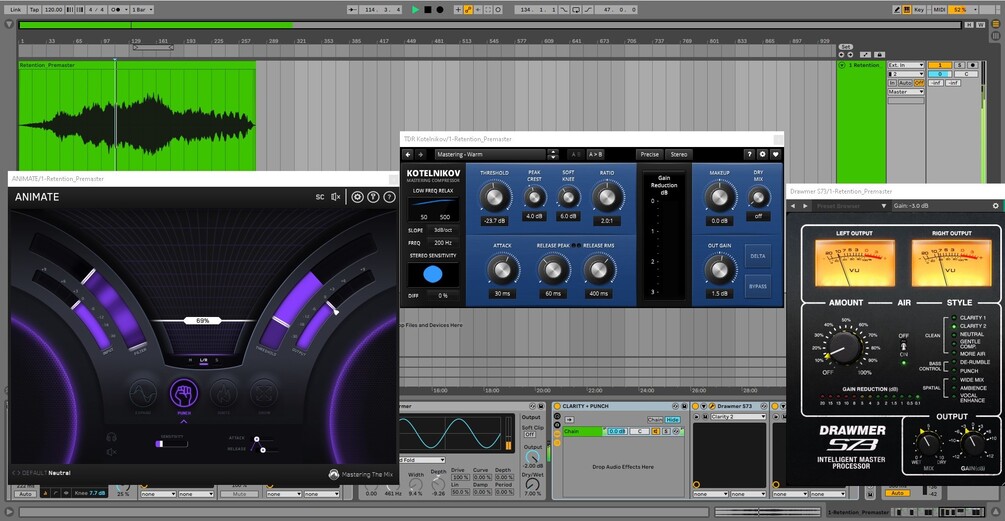The image size is (1005, 521).
Task: Toggle the MIDI map mode button
Action: (x=940, y=10)
